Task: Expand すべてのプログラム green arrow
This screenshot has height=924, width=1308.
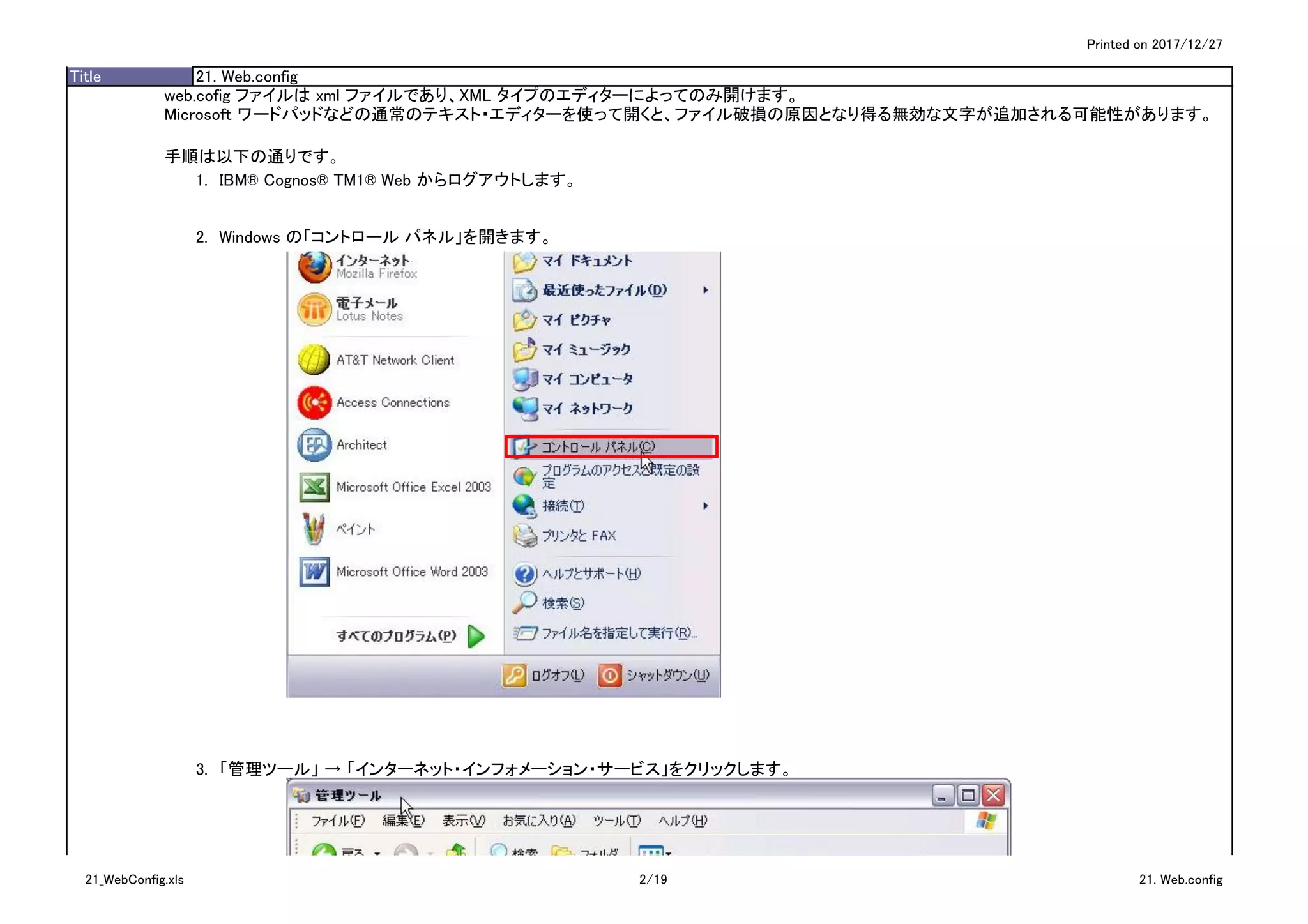Action: click(x=476, y=636)
